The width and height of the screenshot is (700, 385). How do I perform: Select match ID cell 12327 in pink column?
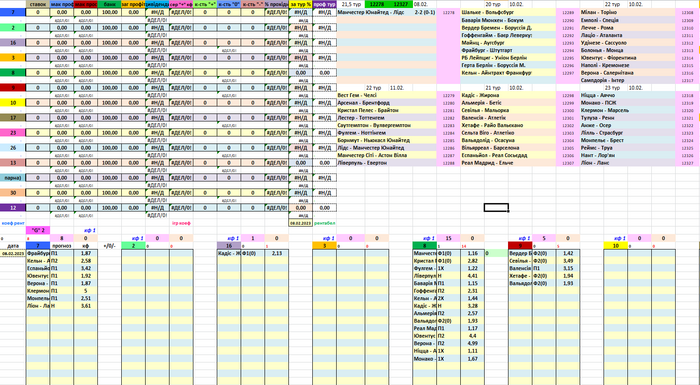click(687, 163)
